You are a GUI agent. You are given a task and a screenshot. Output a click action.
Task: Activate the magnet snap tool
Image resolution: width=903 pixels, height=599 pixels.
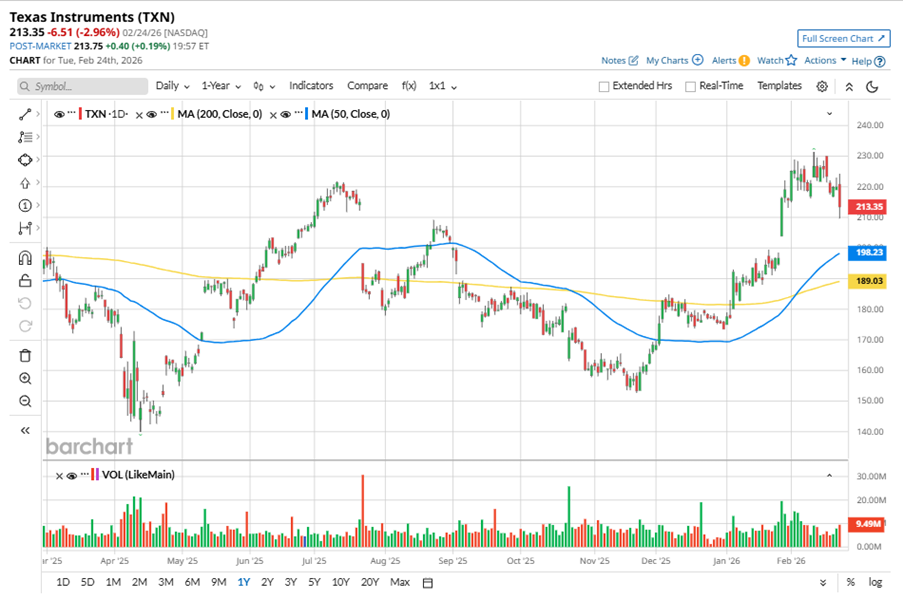tap(26, 258)
